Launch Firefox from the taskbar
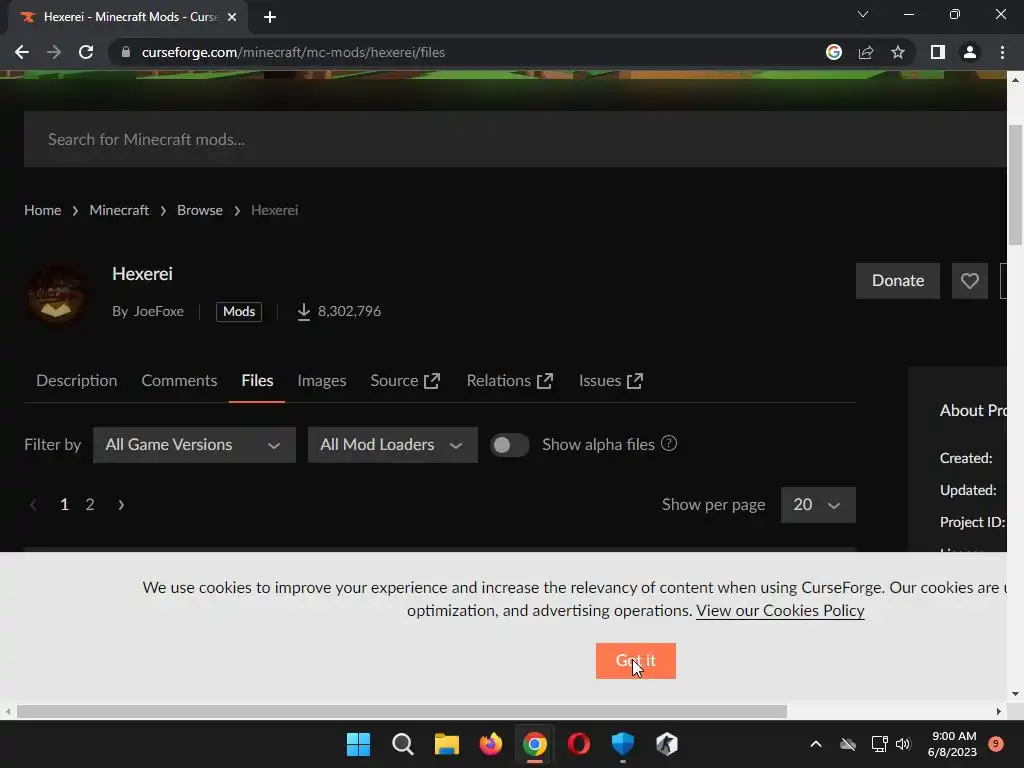 pos(490,744)
